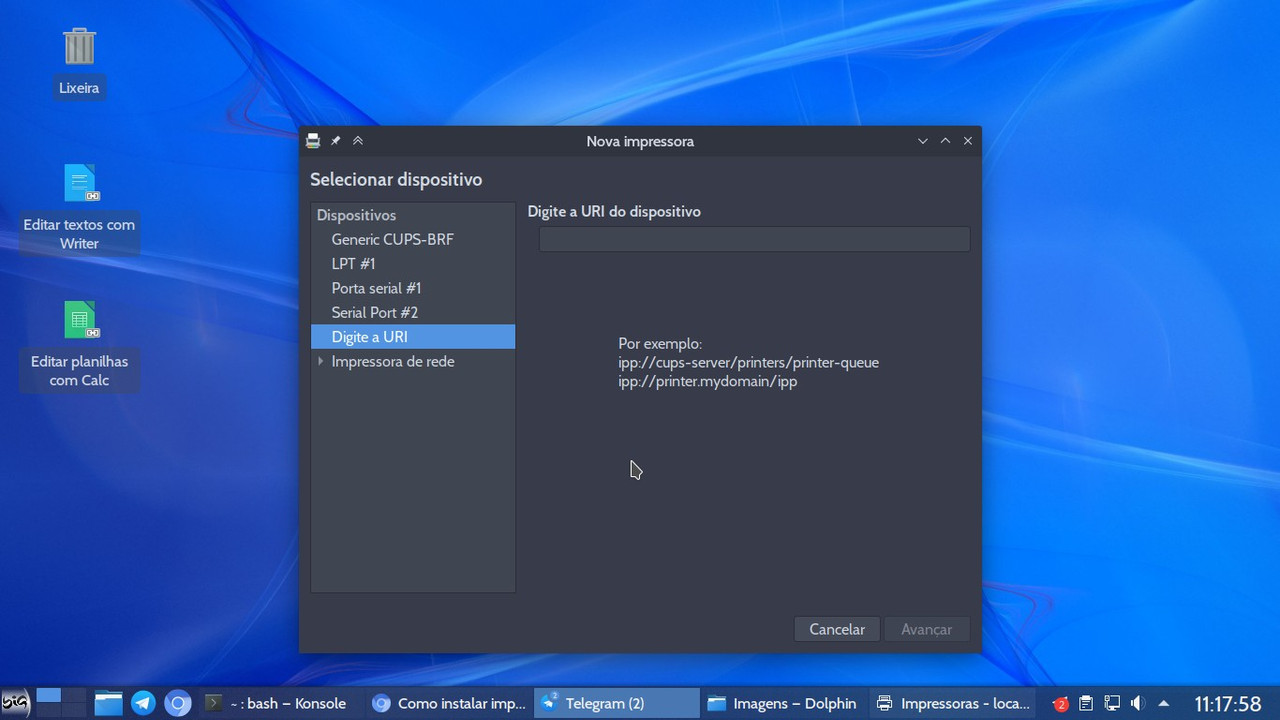Open the red notification badge tray icon
The image size is (1280, 720).
pyautogui.click(x=1060, y=704)
